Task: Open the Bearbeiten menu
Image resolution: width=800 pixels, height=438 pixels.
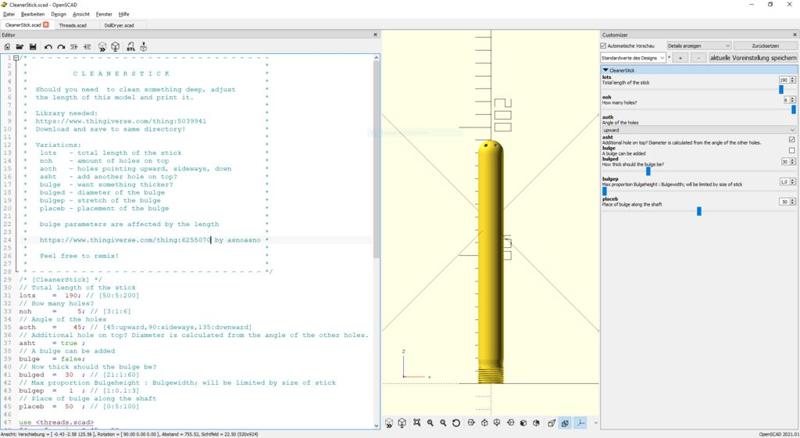Action: pos(34,14)
